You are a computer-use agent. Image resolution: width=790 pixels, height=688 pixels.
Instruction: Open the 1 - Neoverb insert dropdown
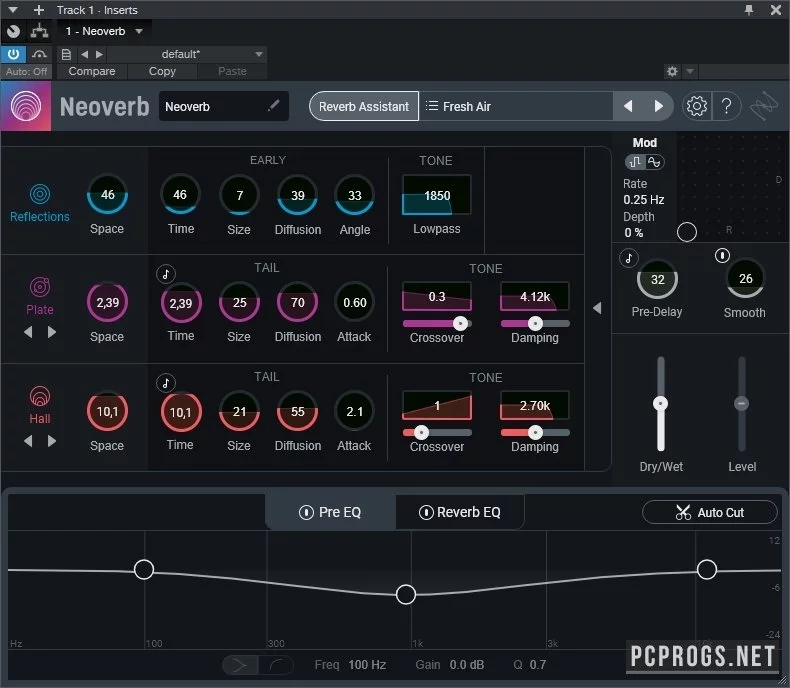coord(139,31)
